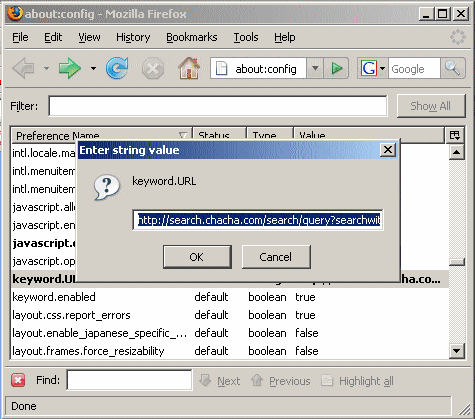The height and width of the screenshot is (419, 475).
Task: Click the Status column header
Action: (219, 135)
